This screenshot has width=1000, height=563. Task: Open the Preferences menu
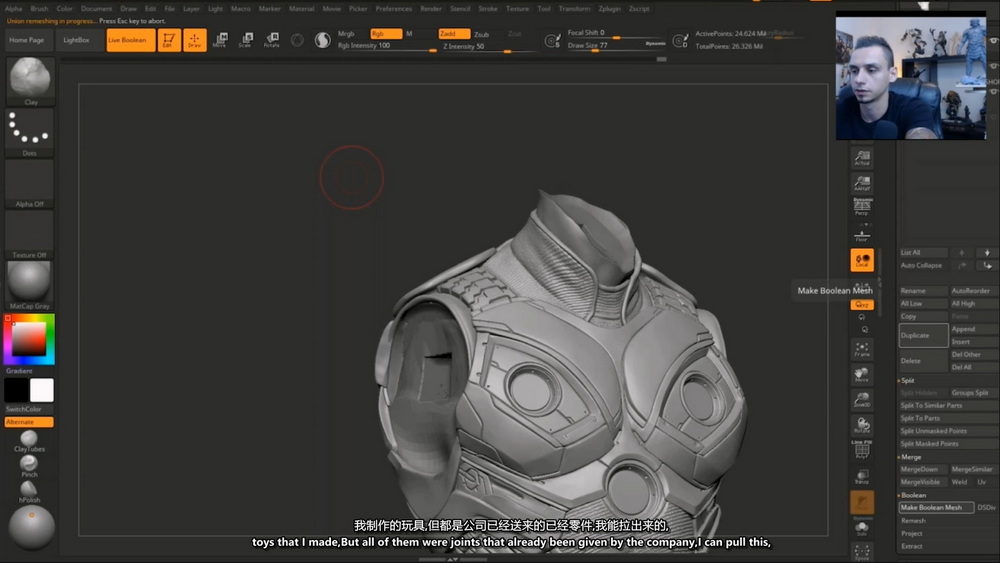coord(393,9)
